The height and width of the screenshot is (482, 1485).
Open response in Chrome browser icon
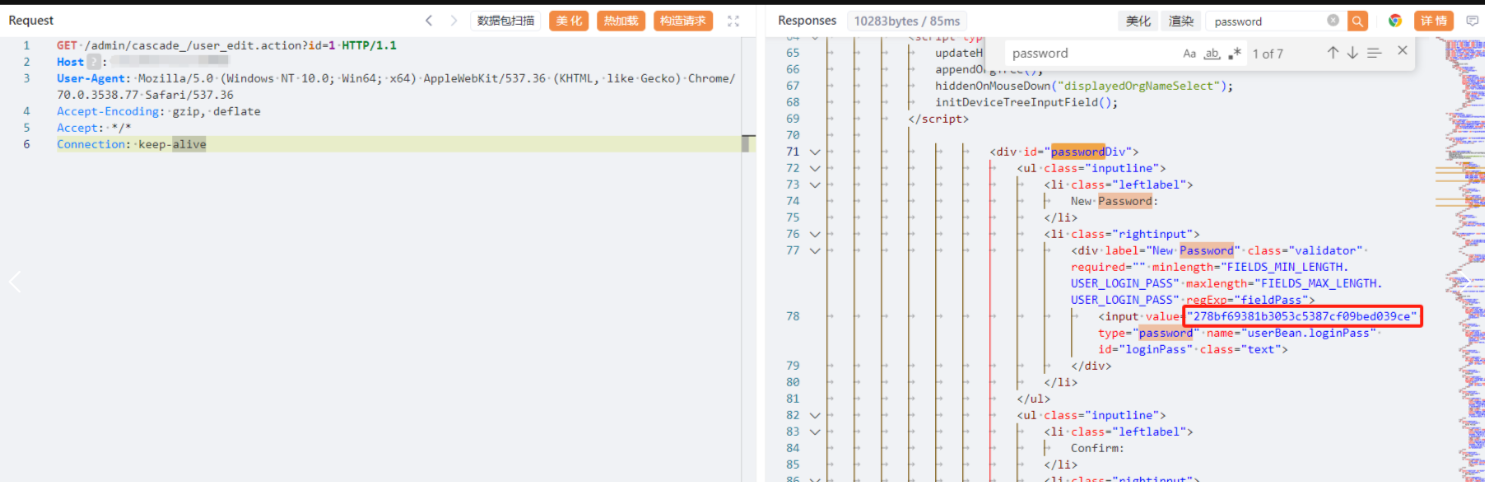click(x=1395, y=21)
